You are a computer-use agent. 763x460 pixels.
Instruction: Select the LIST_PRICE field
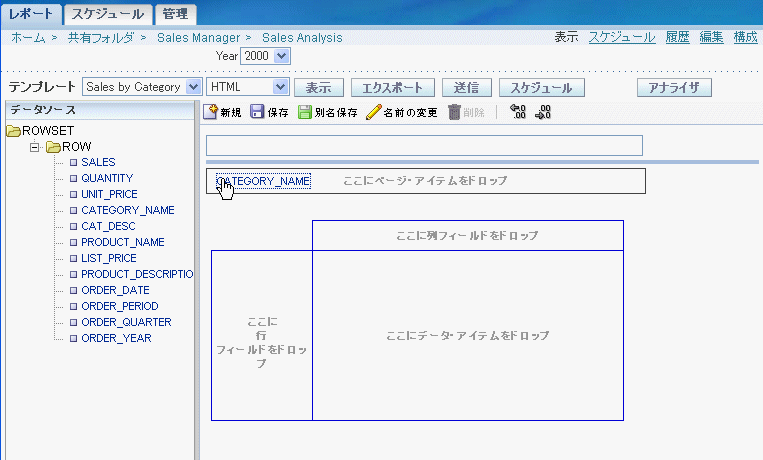coord(109,258)
